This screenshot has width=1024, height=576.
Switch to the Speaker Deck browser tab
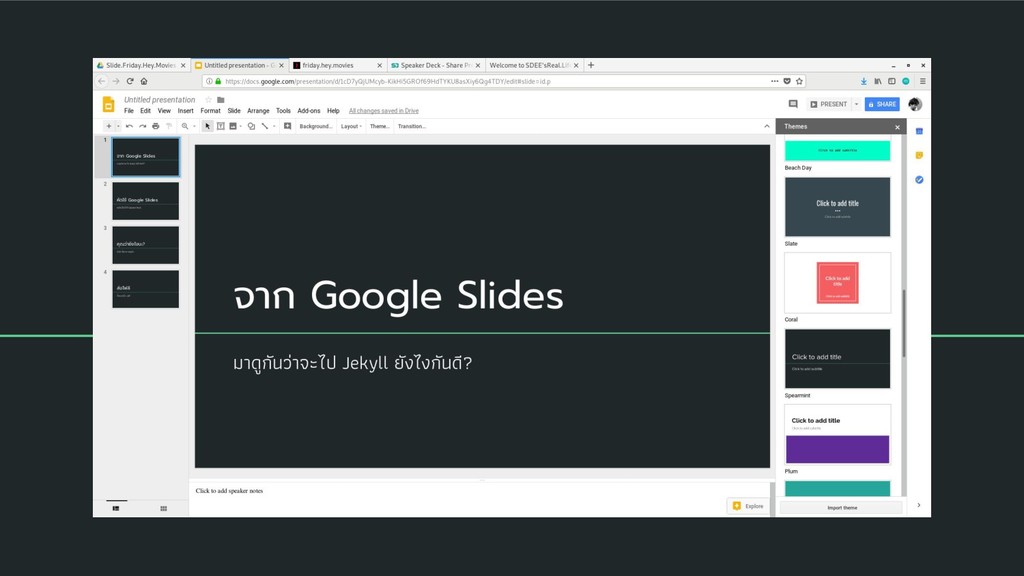tap(436, 65)
